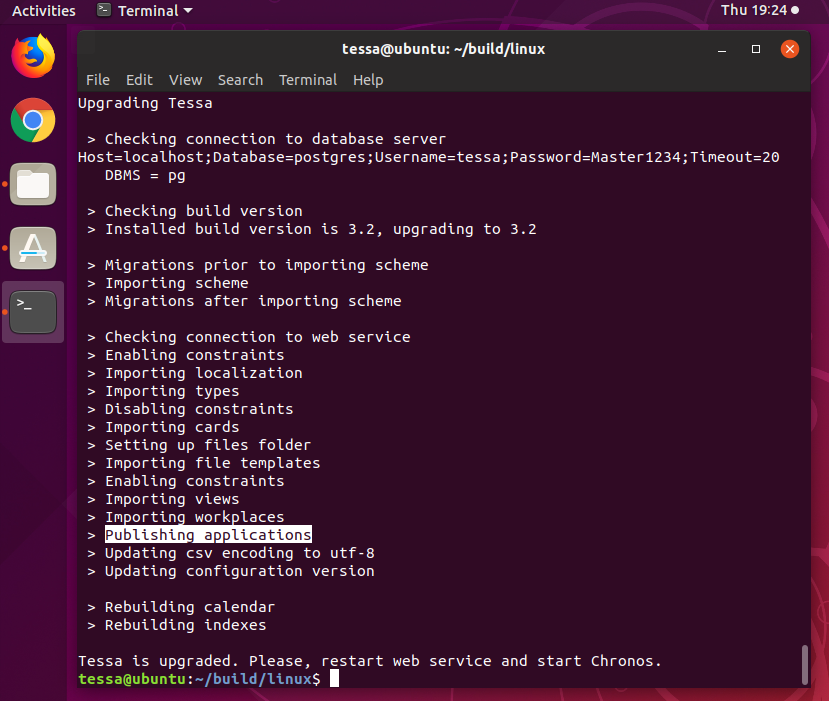Expand the Terminal app menu arrow

[x=188, y=11]
